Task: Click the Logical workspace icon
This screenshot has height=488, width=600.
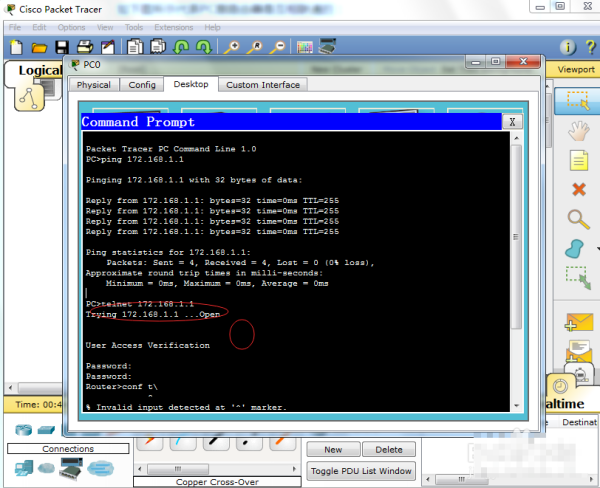Action: tap(30, 98)
